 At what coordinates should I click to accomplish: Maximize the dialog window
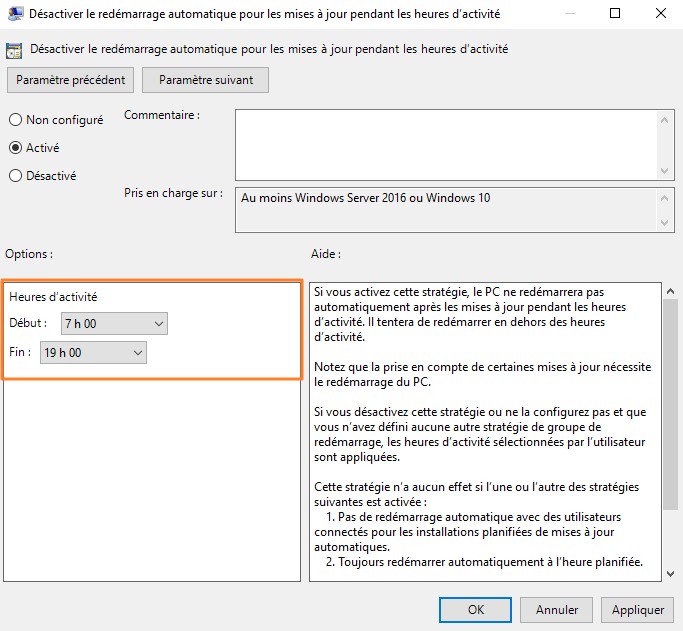point(615,13)
